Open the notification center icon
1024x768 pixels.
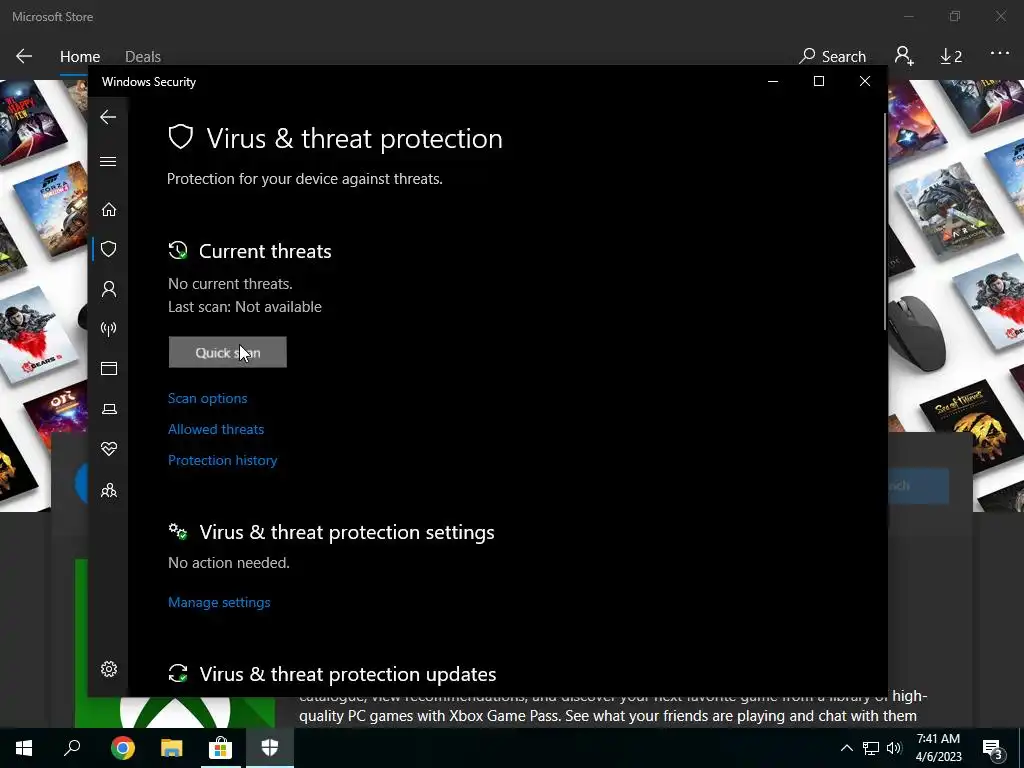(x=993, y=749)
